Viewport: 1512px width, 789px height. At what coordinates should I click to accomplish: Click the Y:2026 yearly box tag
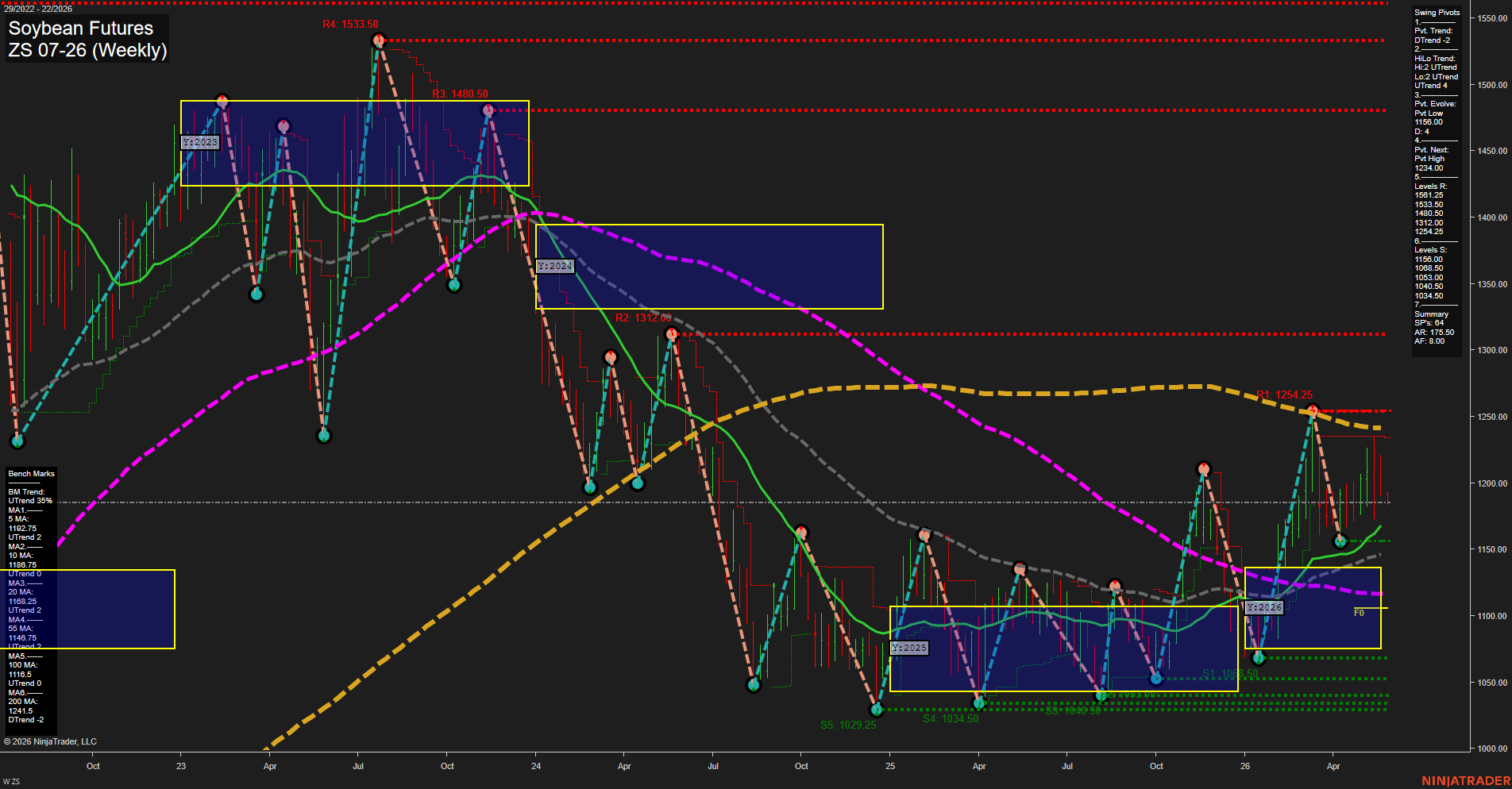(x=1264, y=607)
